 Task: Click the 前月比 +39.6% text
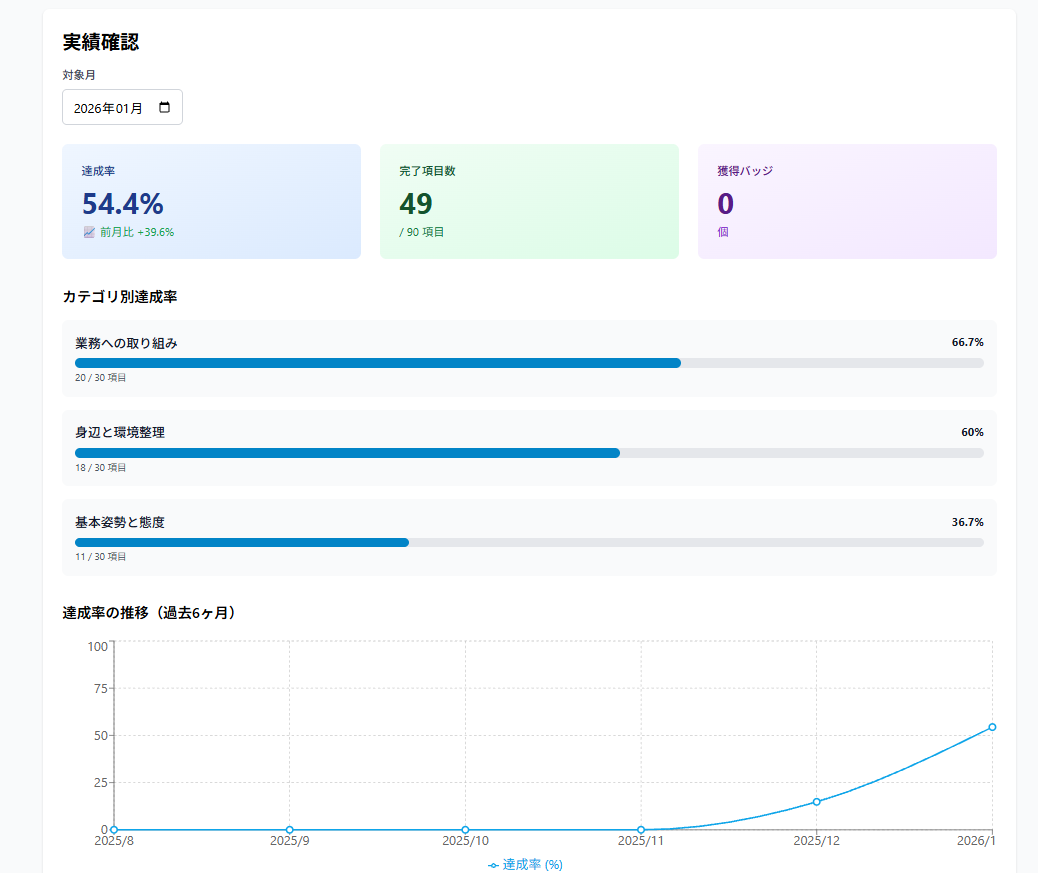coord(137,232)
